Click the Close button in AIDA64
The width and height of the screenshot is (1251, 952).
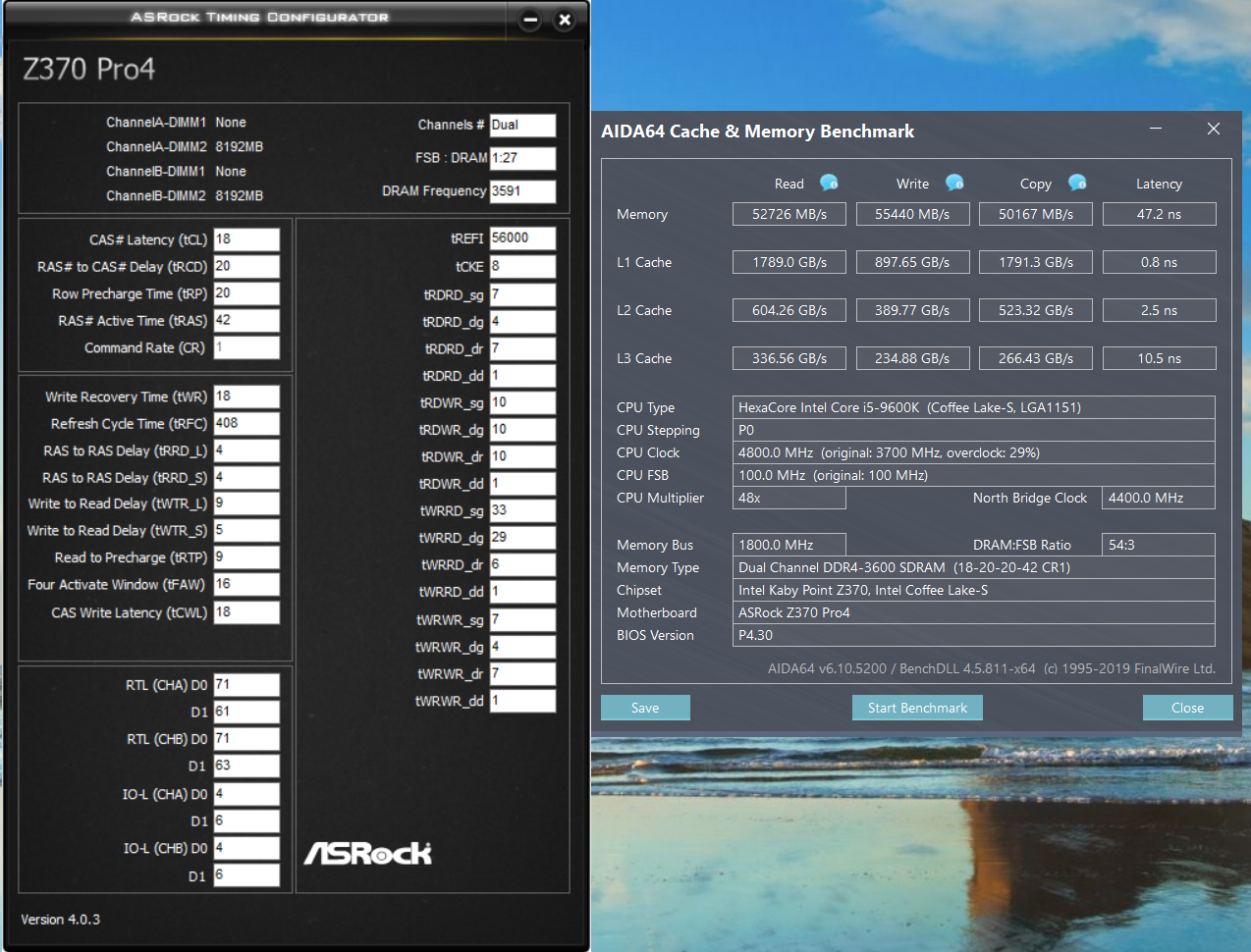coord(1187,708)
